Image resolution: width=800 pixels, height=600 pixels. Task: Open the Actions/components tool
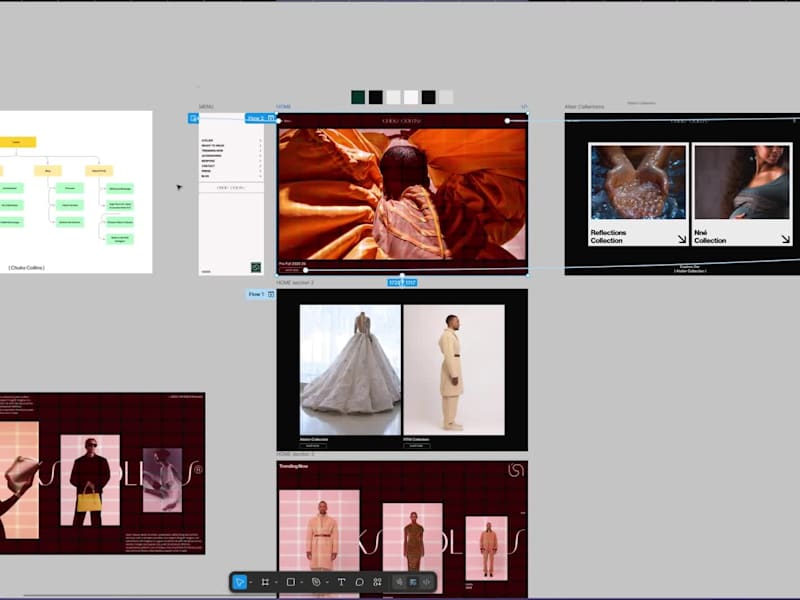coord(377,581)
